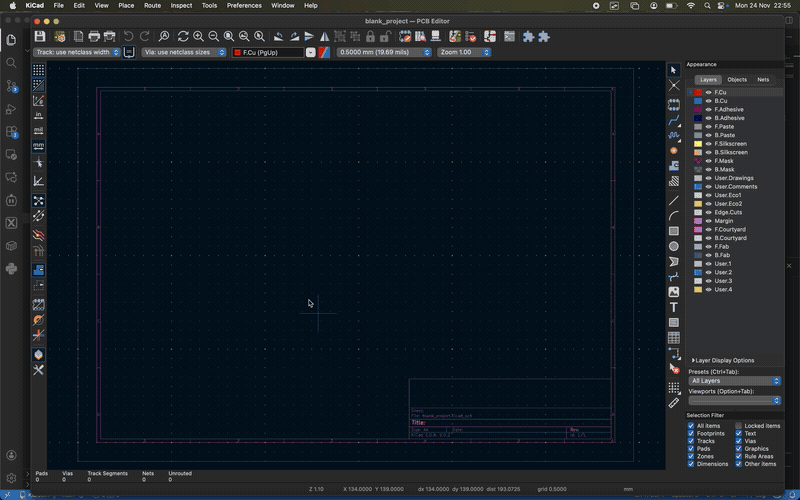The image size is (800, 500).
Task: Enable the Locked items checkbox
Action: coord(739,426)
